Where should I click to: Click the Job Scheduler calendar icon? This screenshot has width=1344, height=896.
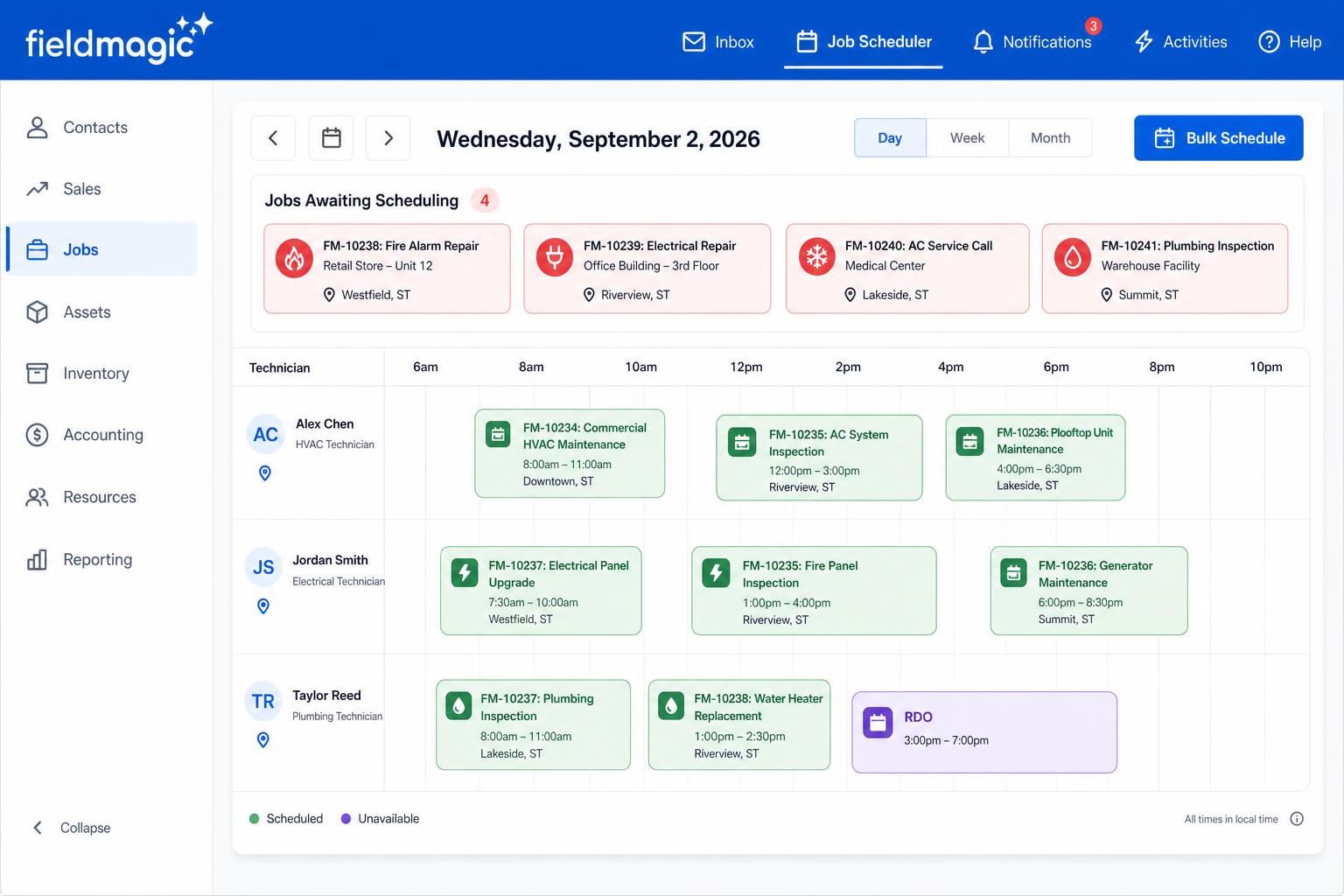pos(807,42)
